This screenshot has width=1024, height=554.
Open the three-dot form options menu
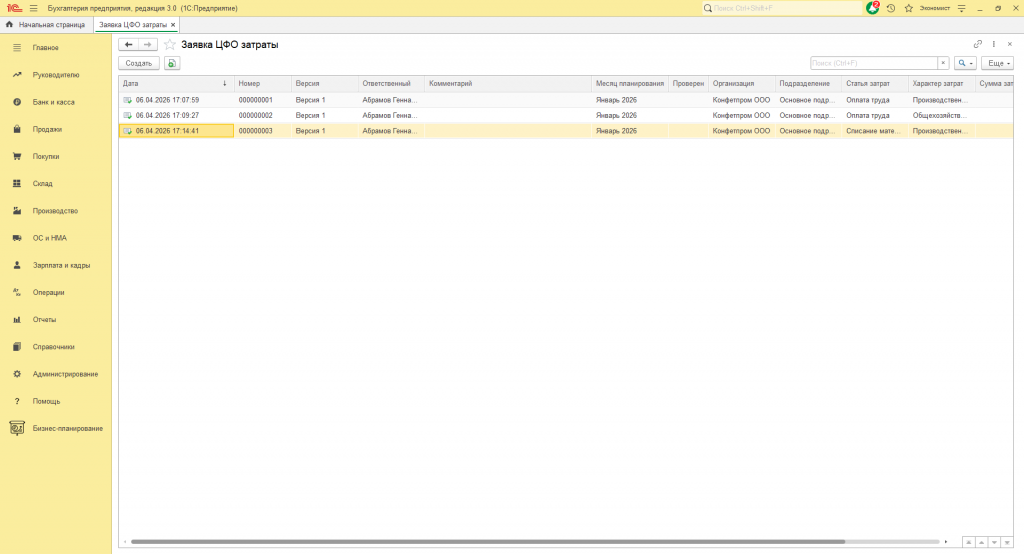pyautogui.click(x=994, y=44)
